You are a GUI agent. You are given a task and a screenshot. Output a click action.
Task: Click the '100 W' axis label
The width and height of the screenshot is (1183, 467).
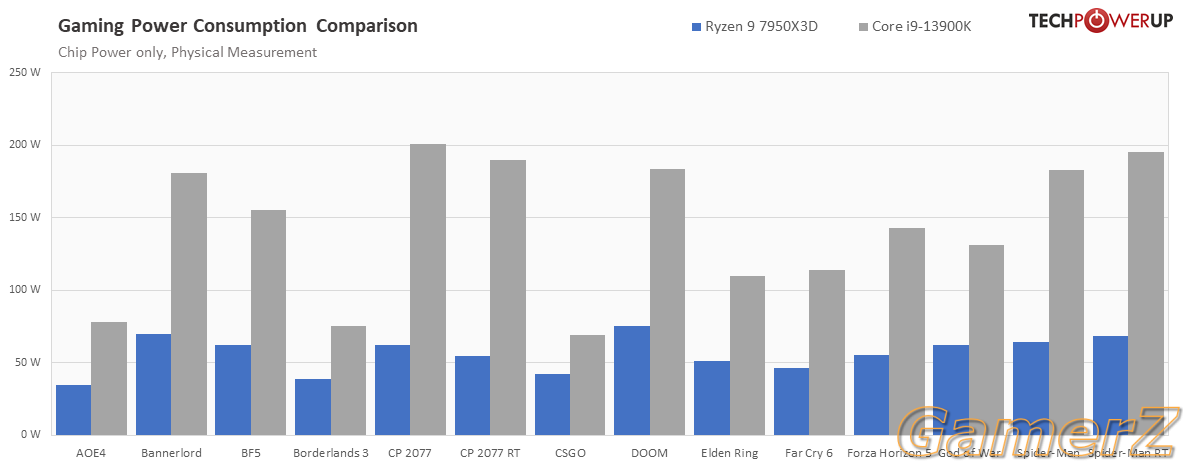(x=25, y=290)
